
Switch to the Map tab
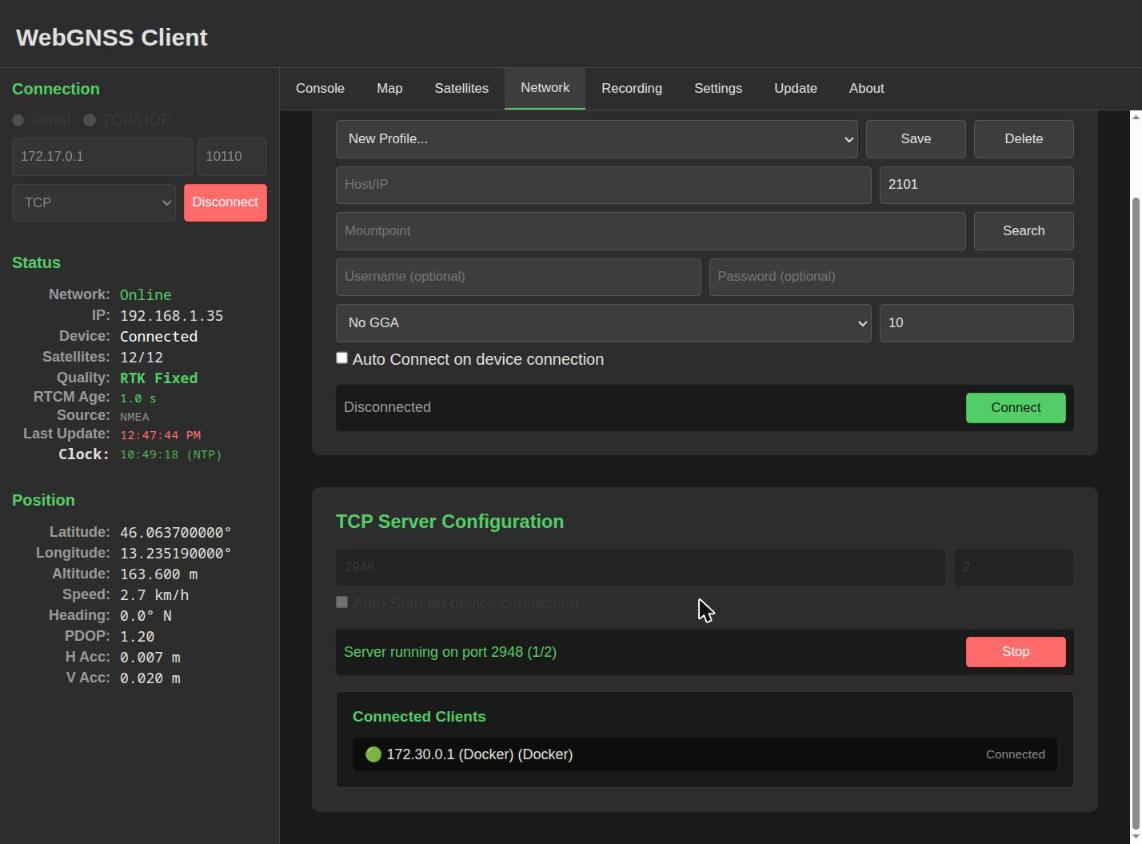pyautogui.click(x=389, y=88)
